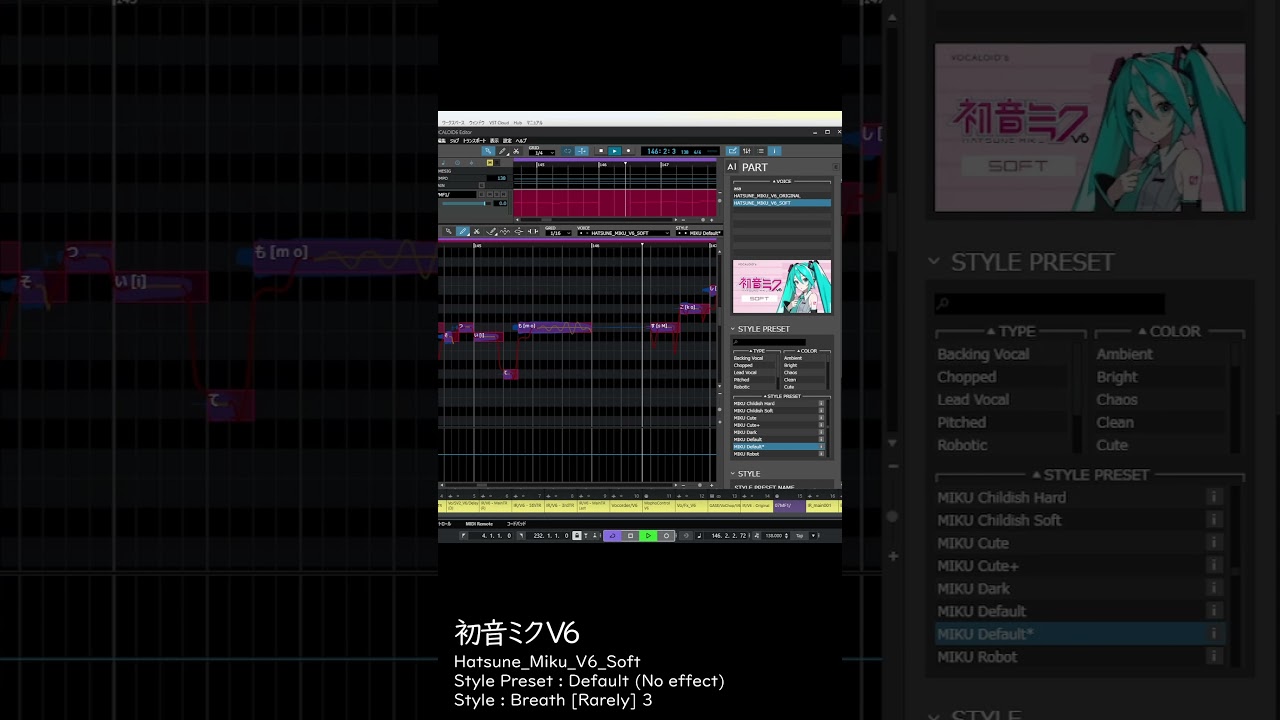Open the STYLE dropdown showing MIKU Default*
Screen dimensions: 1280x720
(699, 233)
